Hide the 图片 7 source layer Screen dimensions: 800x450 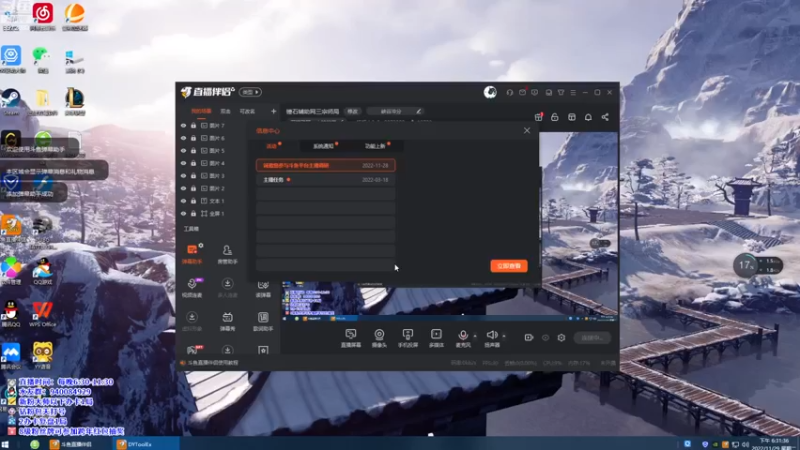[x=183, y=126]
